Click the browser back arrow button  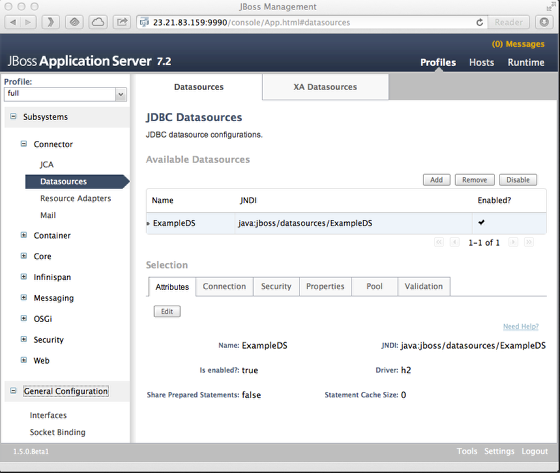click(13, 22)
